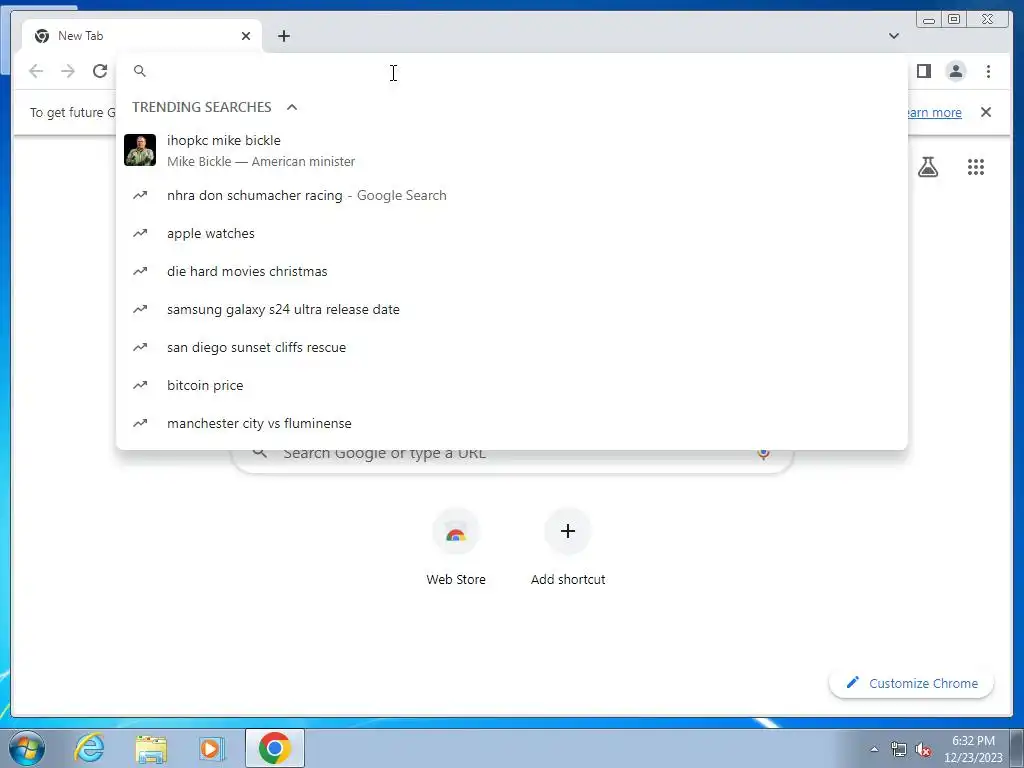Open the tab search dropdown arrow
The image size is (1024, 768).
(893, 36)
